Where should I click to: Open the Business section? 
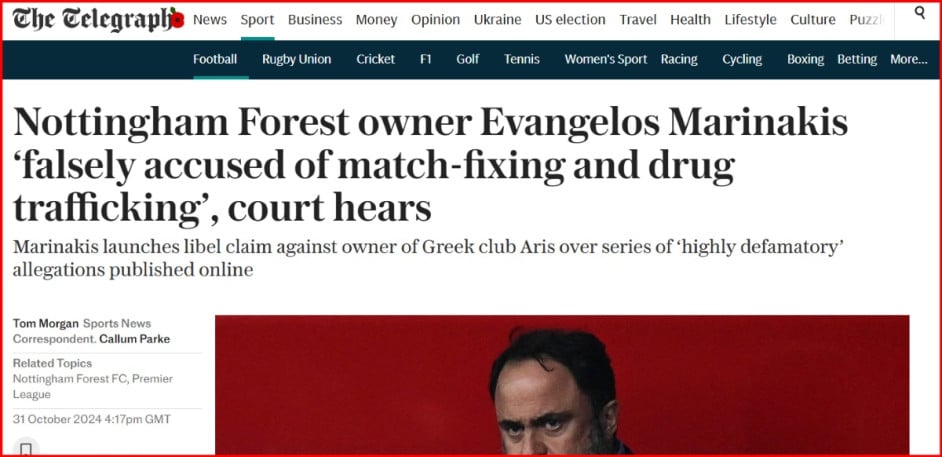click(x=315, y=20)
